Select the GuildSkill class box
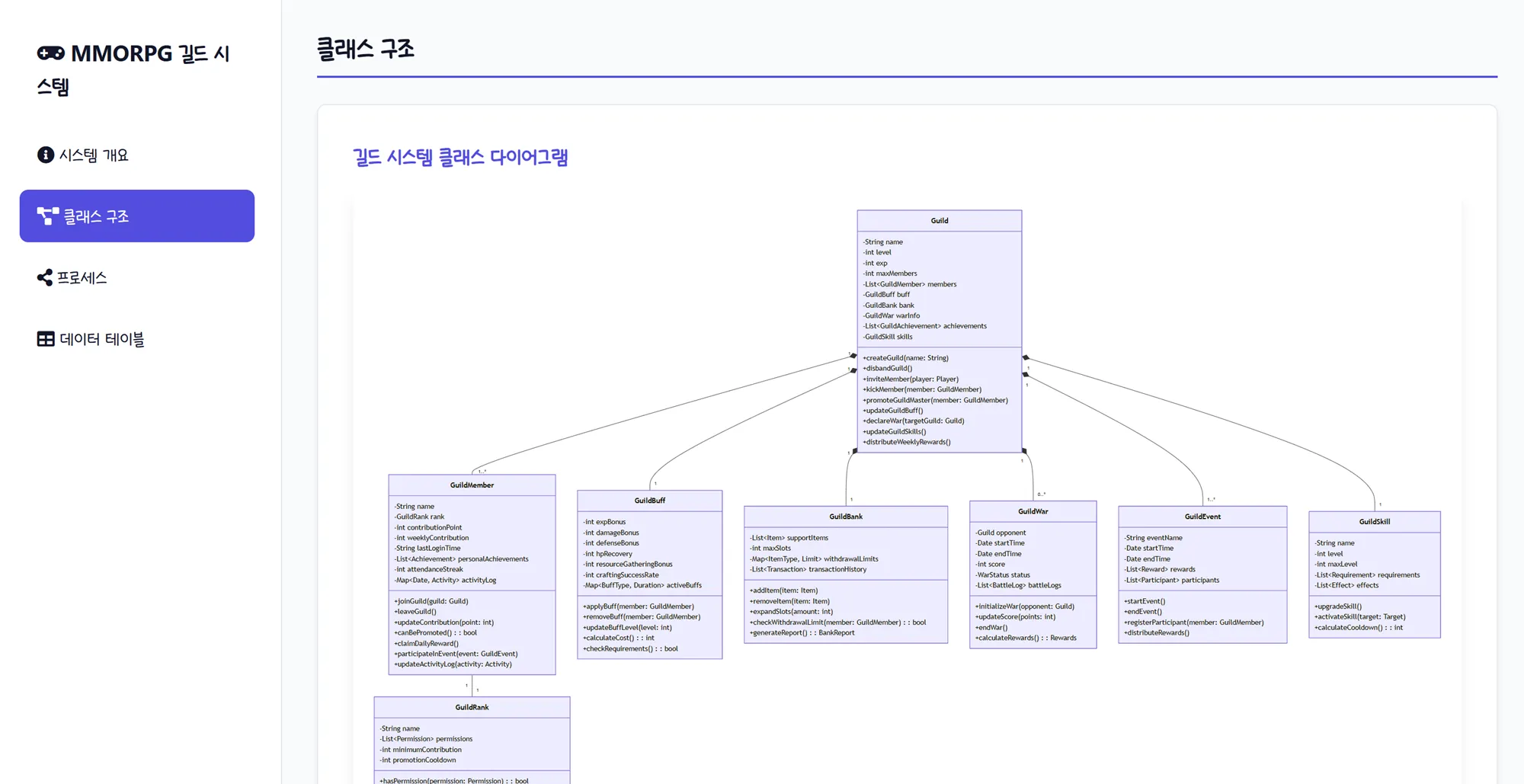Image resolution: width=1524 pixels, height=784 pixels. point(1374,575)
